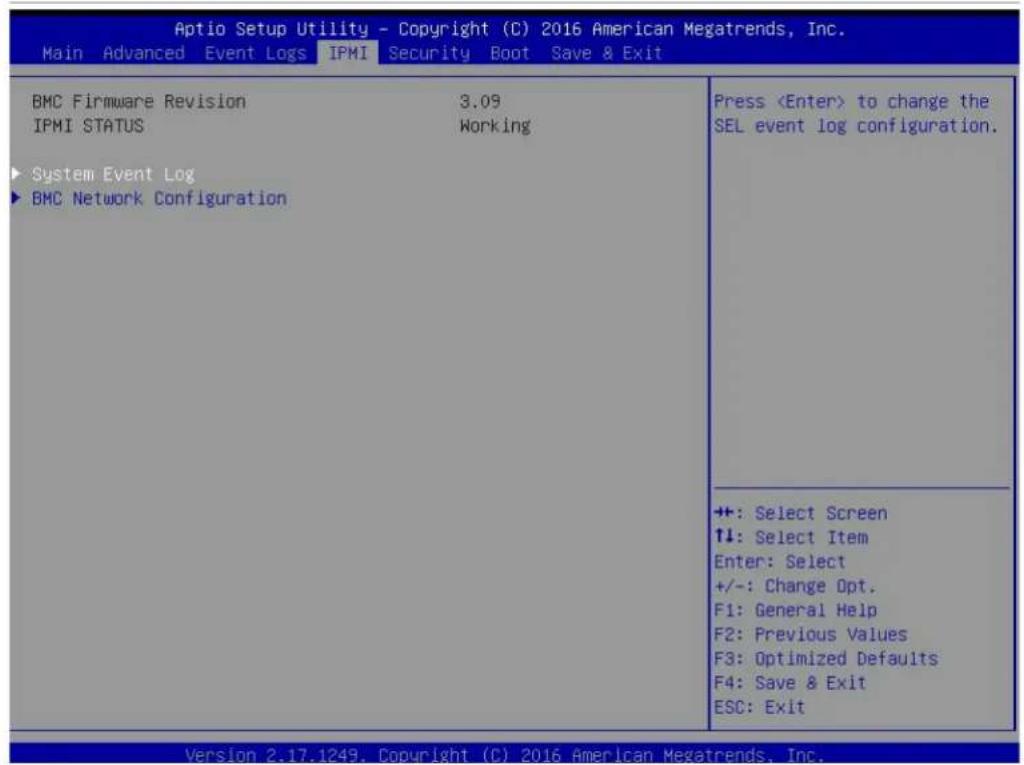Click the ESC: Exit hint
The height and width of the screenshot is (765, 1024).
click(x=760, y=707)
